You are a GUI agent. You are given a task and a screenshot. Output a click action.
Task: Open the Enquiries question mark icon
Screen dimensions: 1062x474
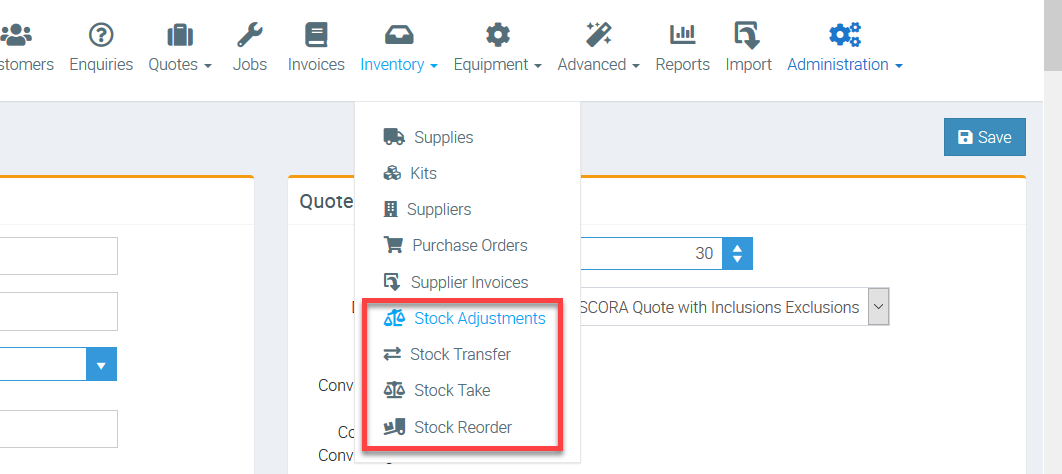(101, 35)
